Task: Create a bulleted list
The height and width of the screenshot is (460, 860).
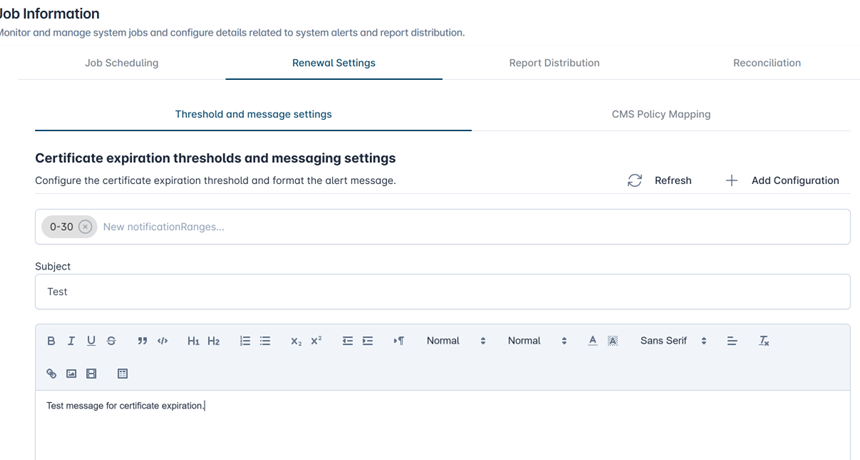Action: coord(265,341)
